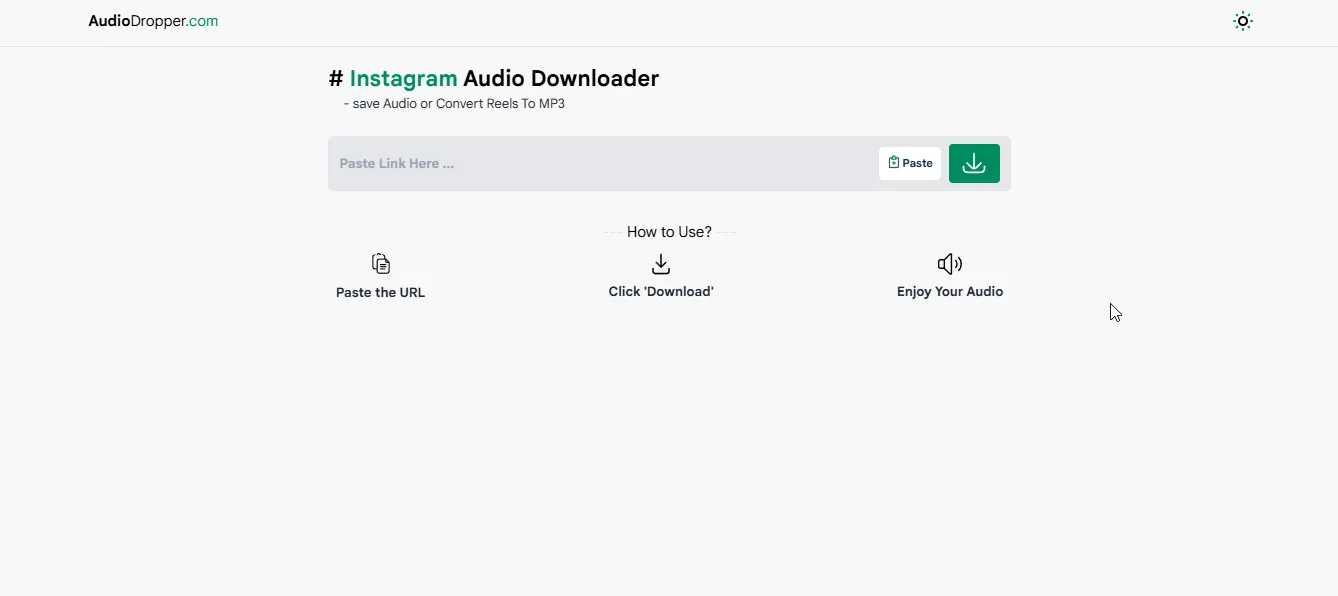This screenshot has height=596, width=1338.
Task: Click the Instagram Audio Downloader title
Action: click(x=494, y=78)
